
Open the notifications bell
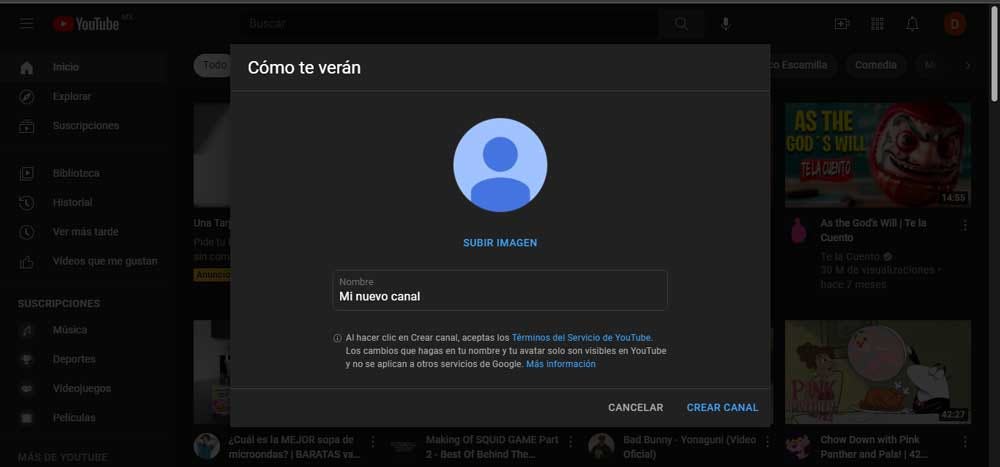(912, 23)
